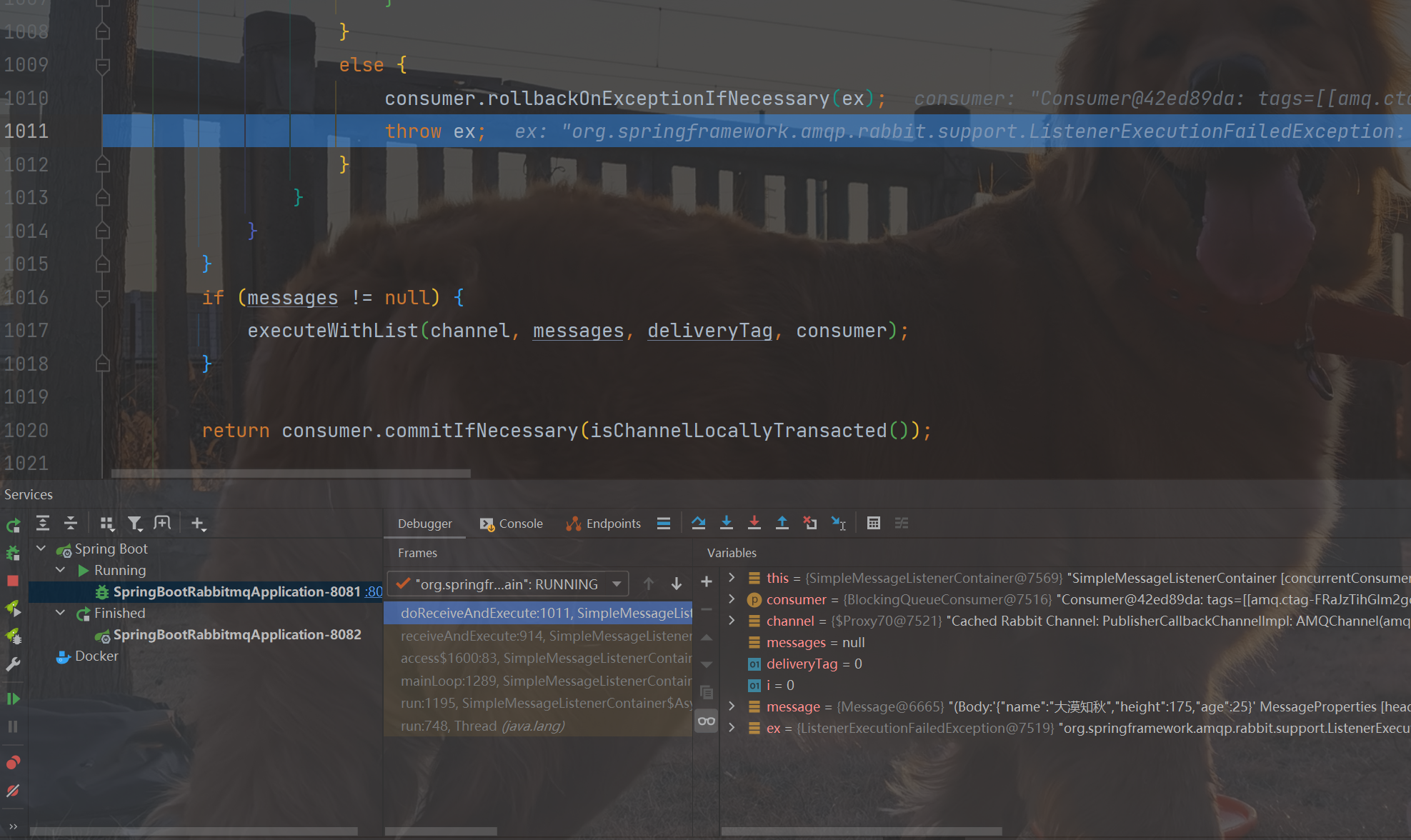Open the services Filter menu
The height and width of the screenshot is (840, 1411).
[135, 524]
